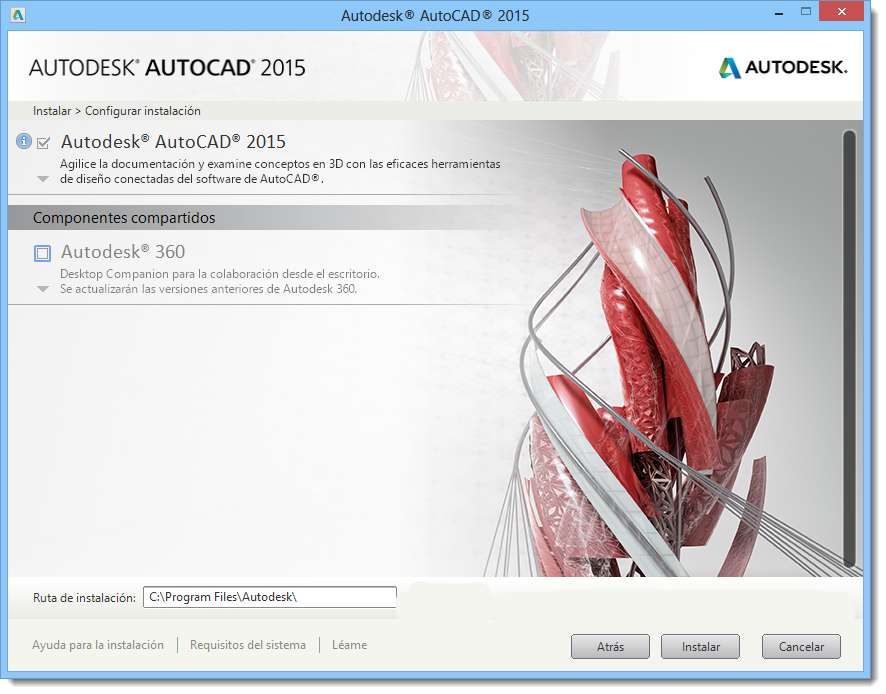Click the Ruta de instalación path field
Screen dimensions: 886x694
[270, 597]
